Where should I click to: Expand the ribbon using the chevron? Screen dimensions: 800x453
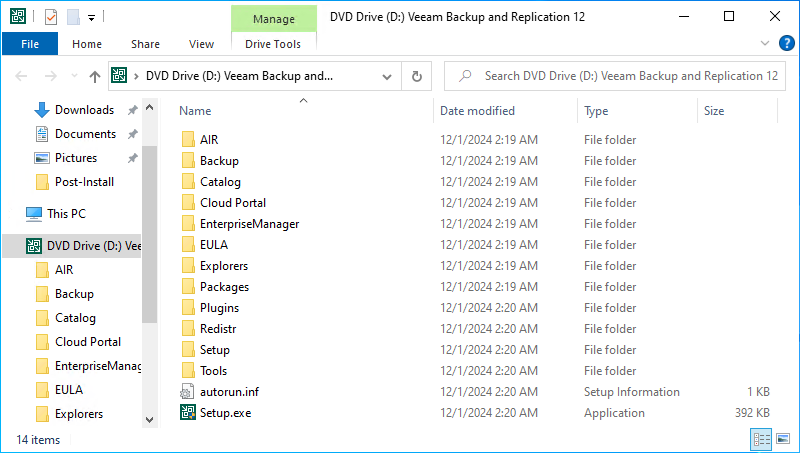click(x=765, y=43)
